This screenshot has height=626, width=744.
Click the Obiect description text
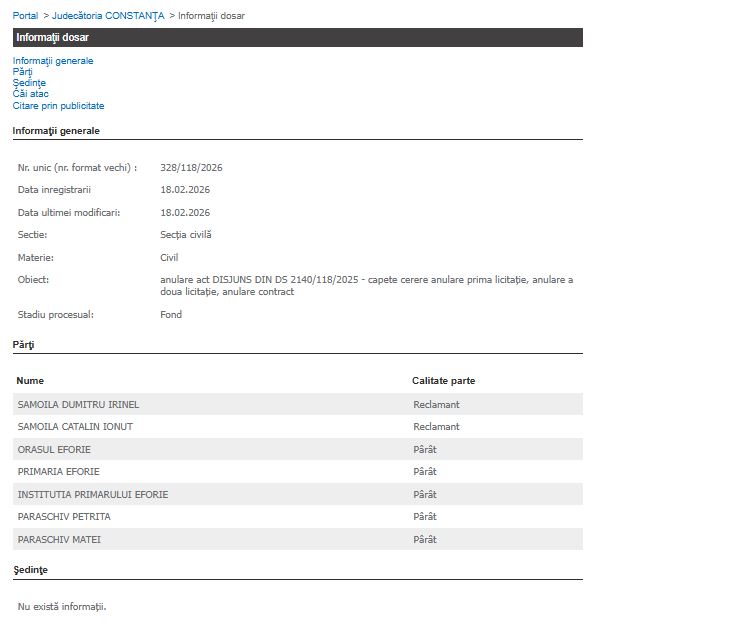coord(366,285)
